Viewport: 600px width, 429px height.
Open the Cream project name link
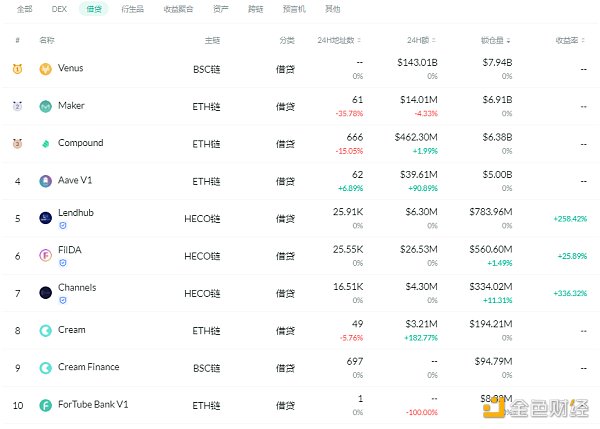tap(72, 329)
